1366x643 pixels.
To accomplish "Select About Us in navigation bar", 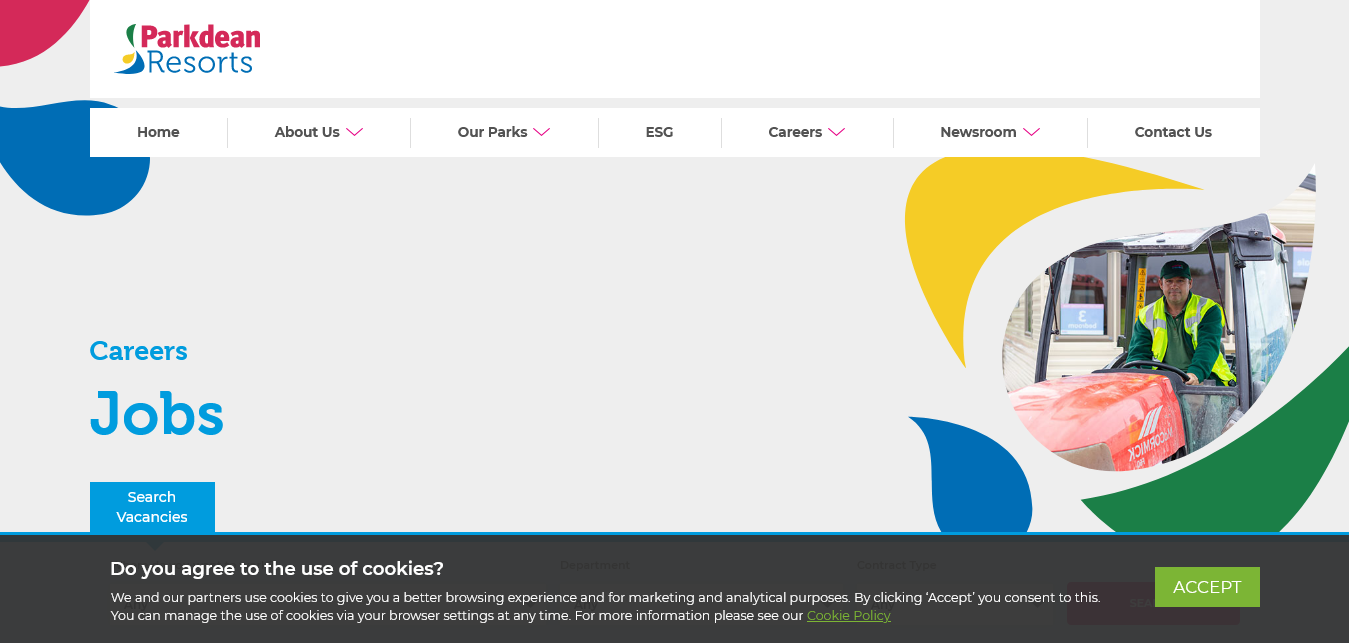I will pyautogui.click(x=307, y=132).
